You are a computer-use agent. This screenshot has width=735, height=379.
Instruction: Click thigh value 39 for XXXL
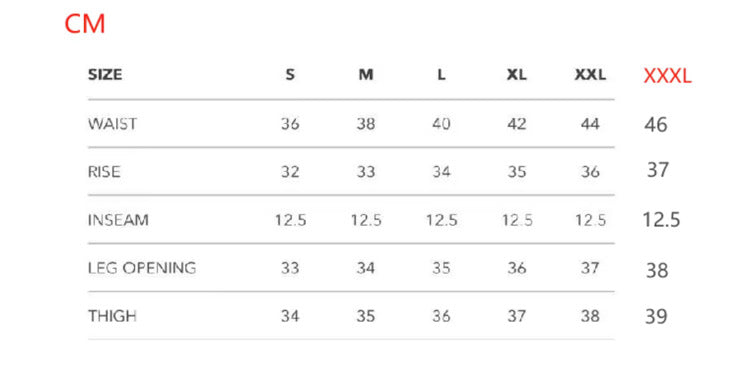pyautogui.click(x=656, y=317)
